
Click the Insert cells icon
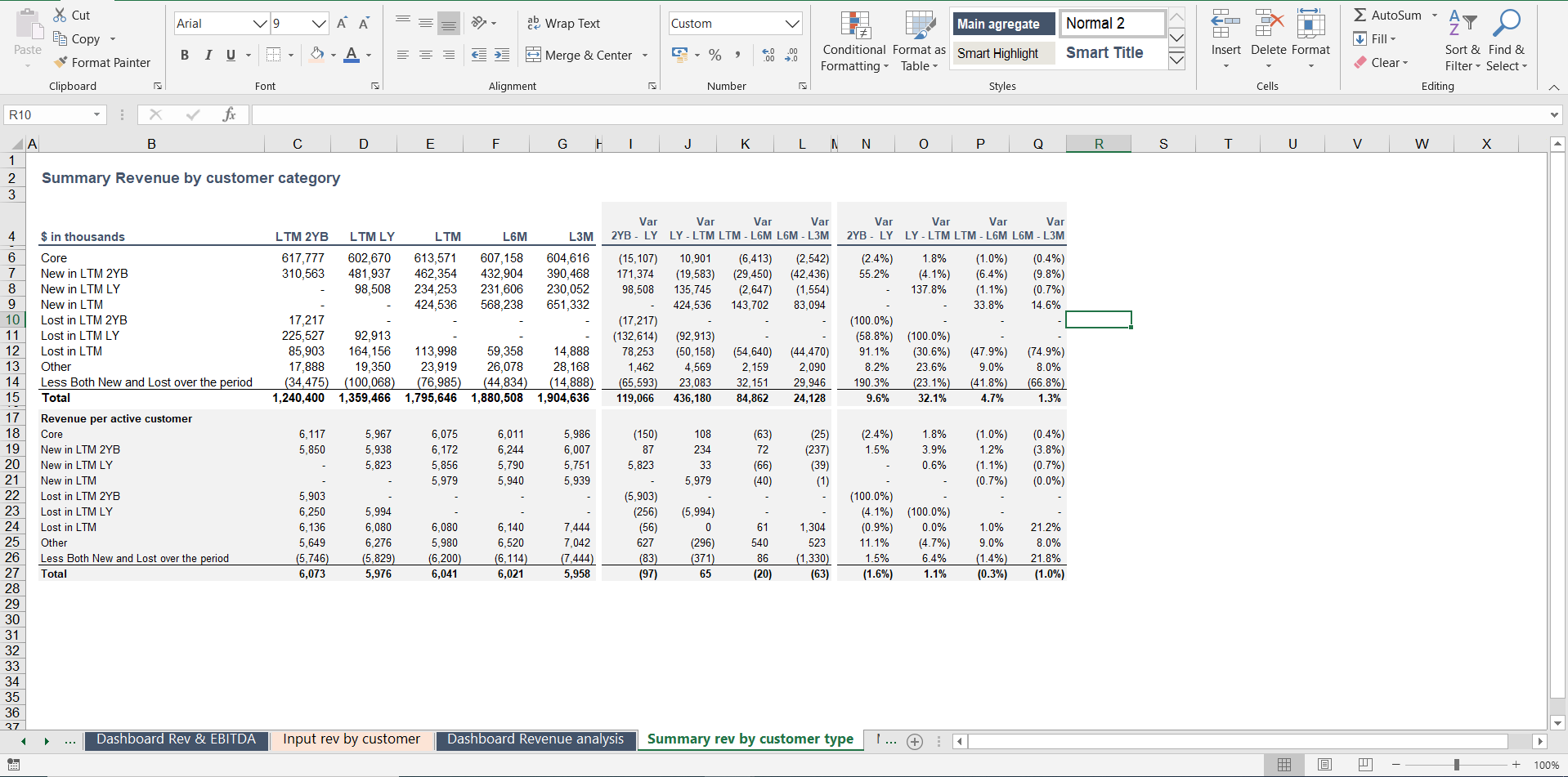[x=1225, y=25]
